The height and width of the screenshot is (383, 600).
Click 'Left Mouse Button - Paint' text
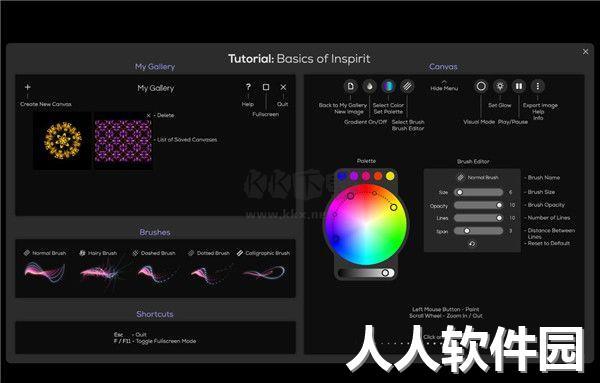446,309
